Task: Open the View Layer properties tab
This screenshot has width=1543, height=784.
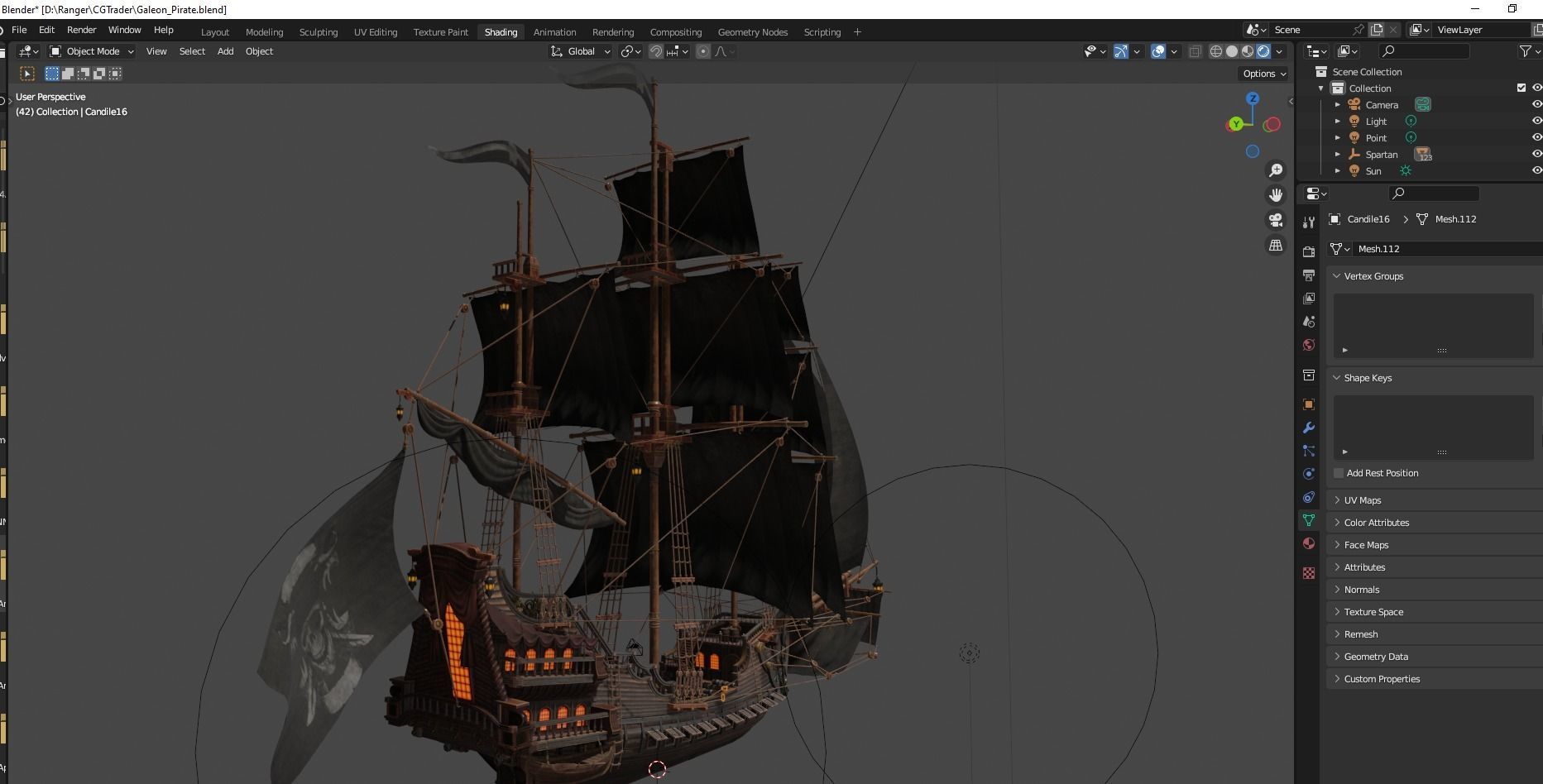Action: click(x=1309, y=298)
